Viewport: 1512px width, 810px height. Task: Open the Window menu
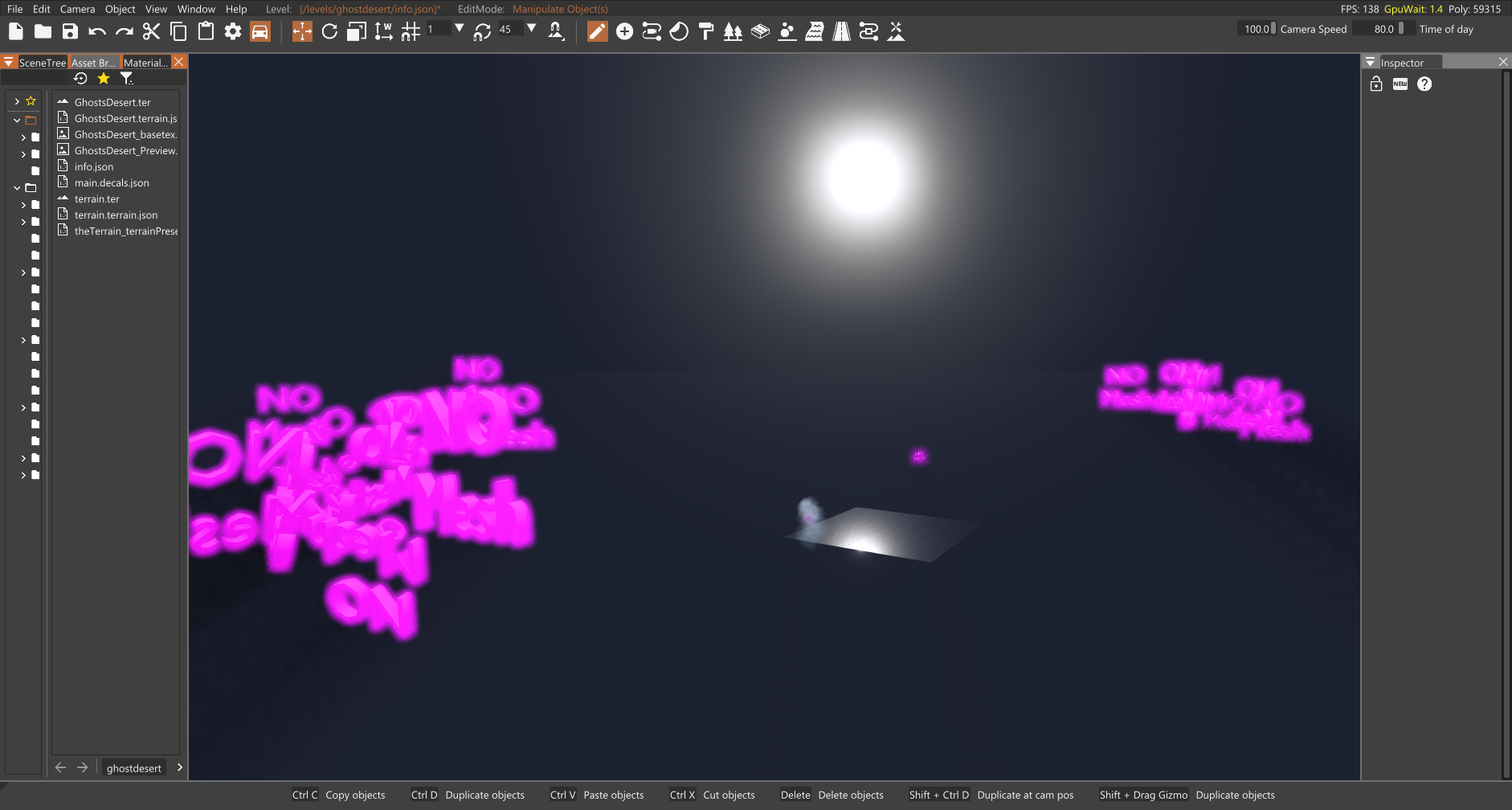pyautogui.click(x=196, y=9)
